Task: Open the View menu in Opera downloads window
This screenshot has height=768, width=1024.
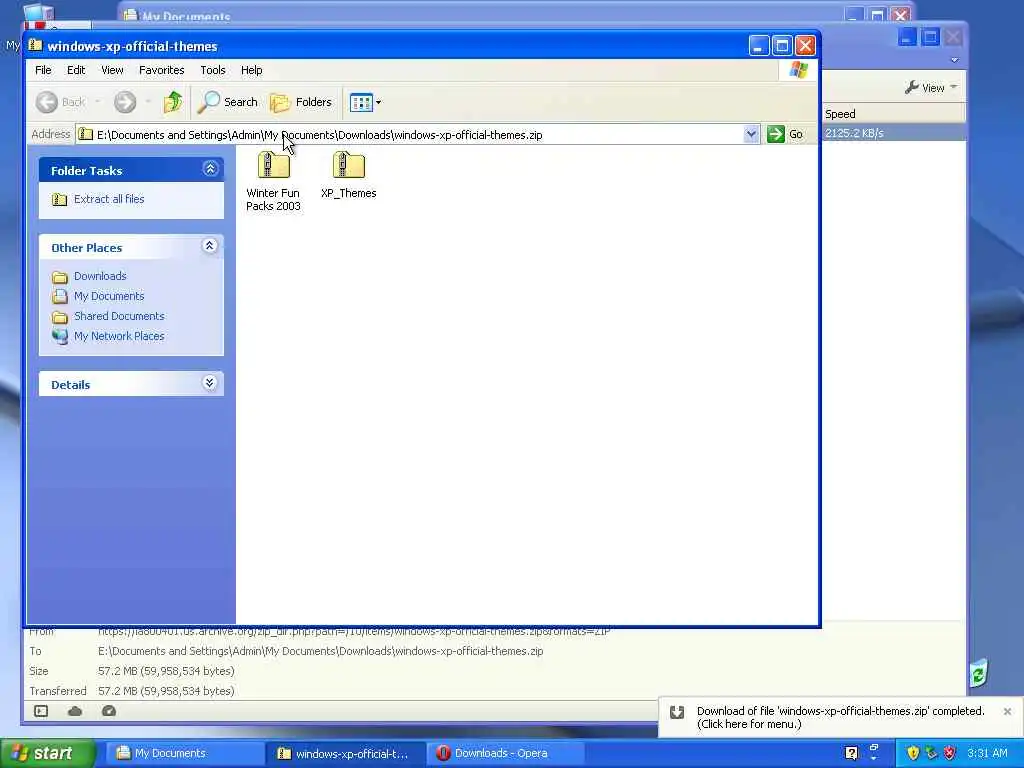Action: (x=931, y=88)
